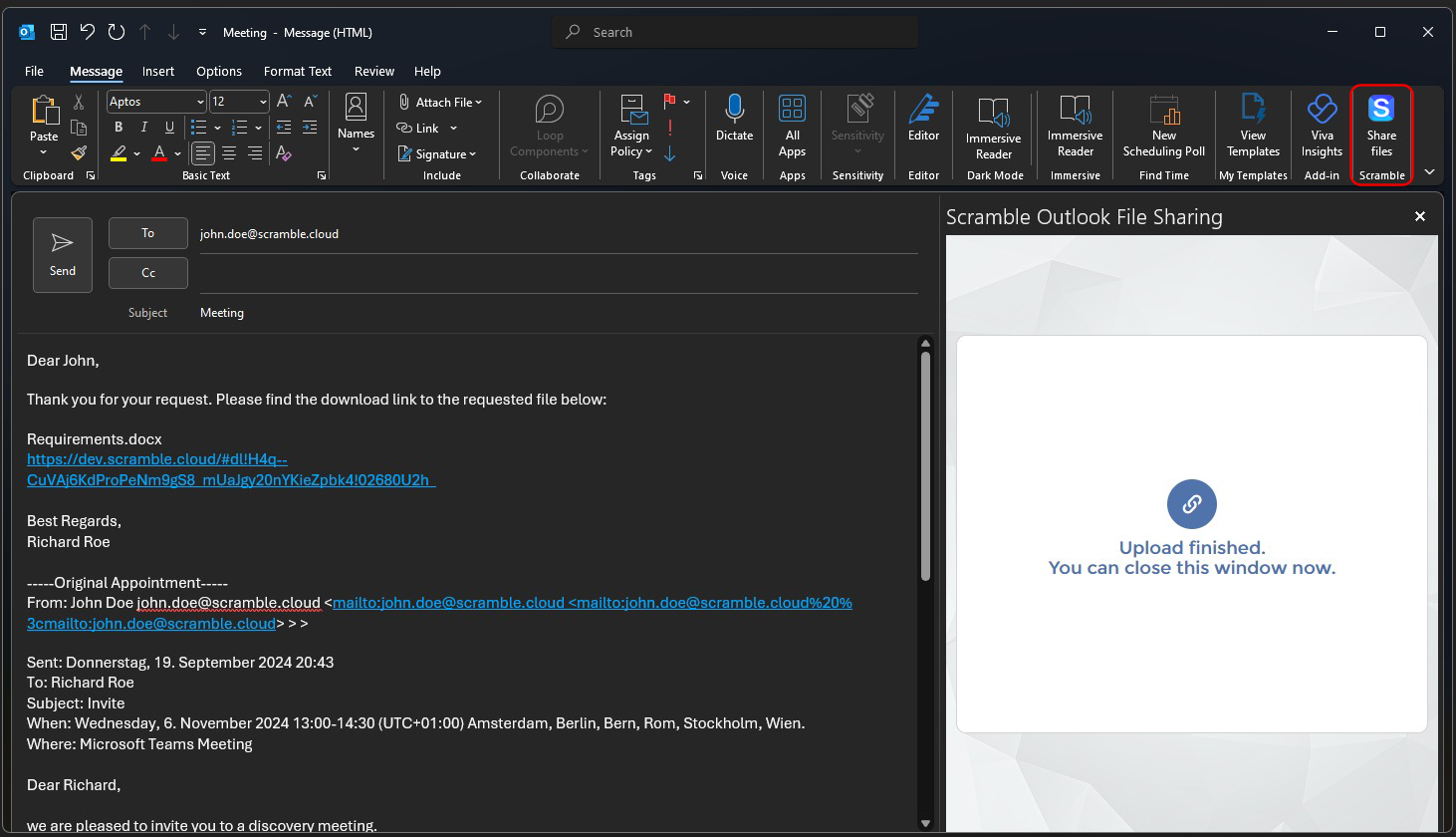Copy selection using the copy icon
1456x837 pixels.
pyautogui.click(x=79, y=128)
